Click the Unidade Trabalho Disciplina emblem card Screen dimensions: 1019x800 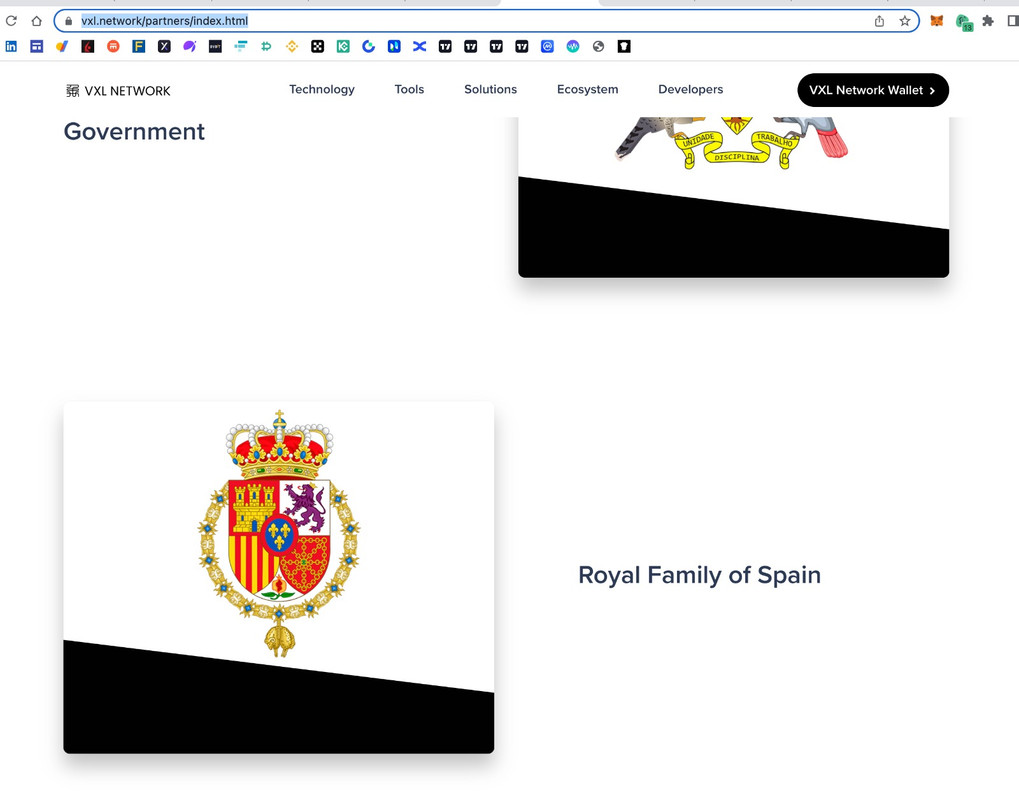pos(733,197)
